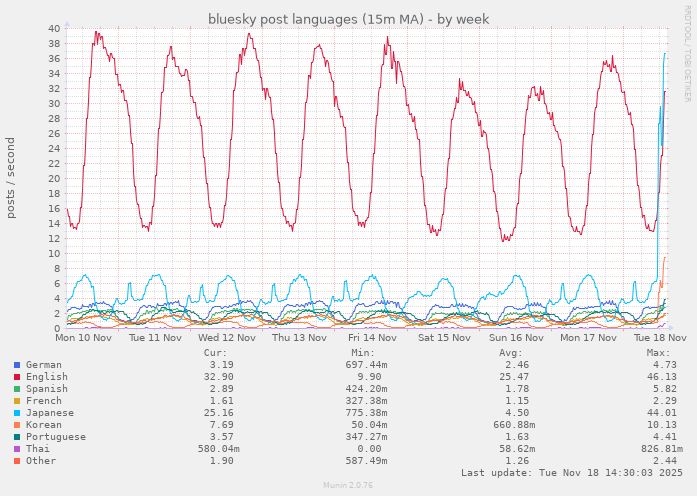Click the 'Last update' timestamp text
Viewport: 697px width, 496px height.
[x=571, y=473]
